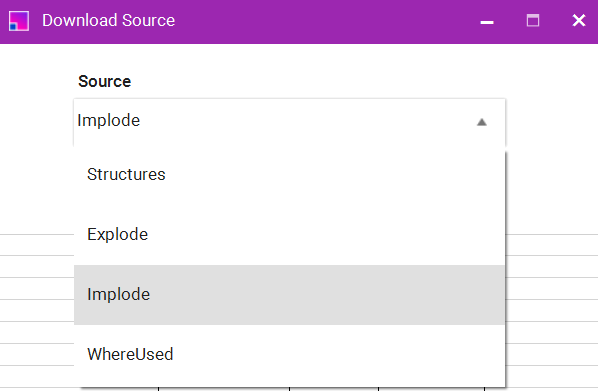Minimize the Download Source window
The height and width of the screenshot is (391, 598).
point(487,21)
